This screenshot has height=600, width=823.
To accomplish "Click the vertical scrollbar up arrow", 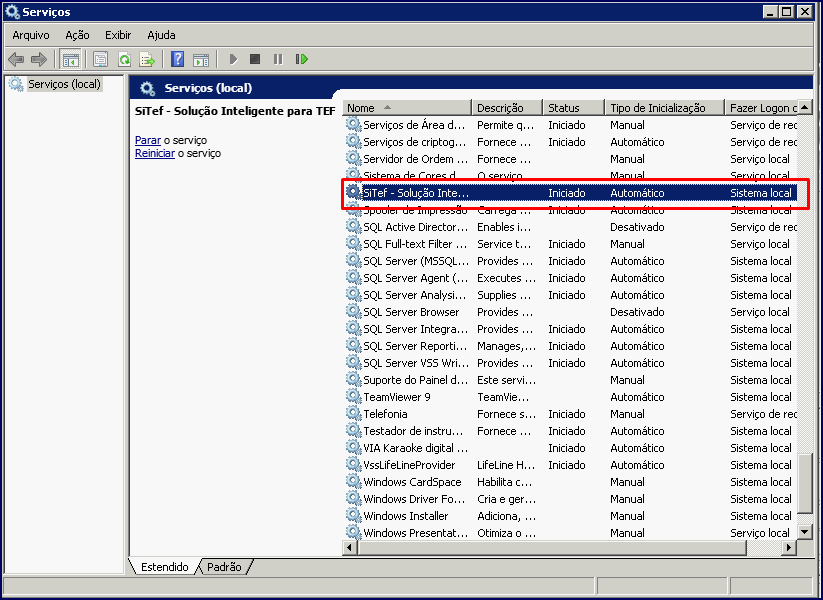I will (x=805, y=108).
